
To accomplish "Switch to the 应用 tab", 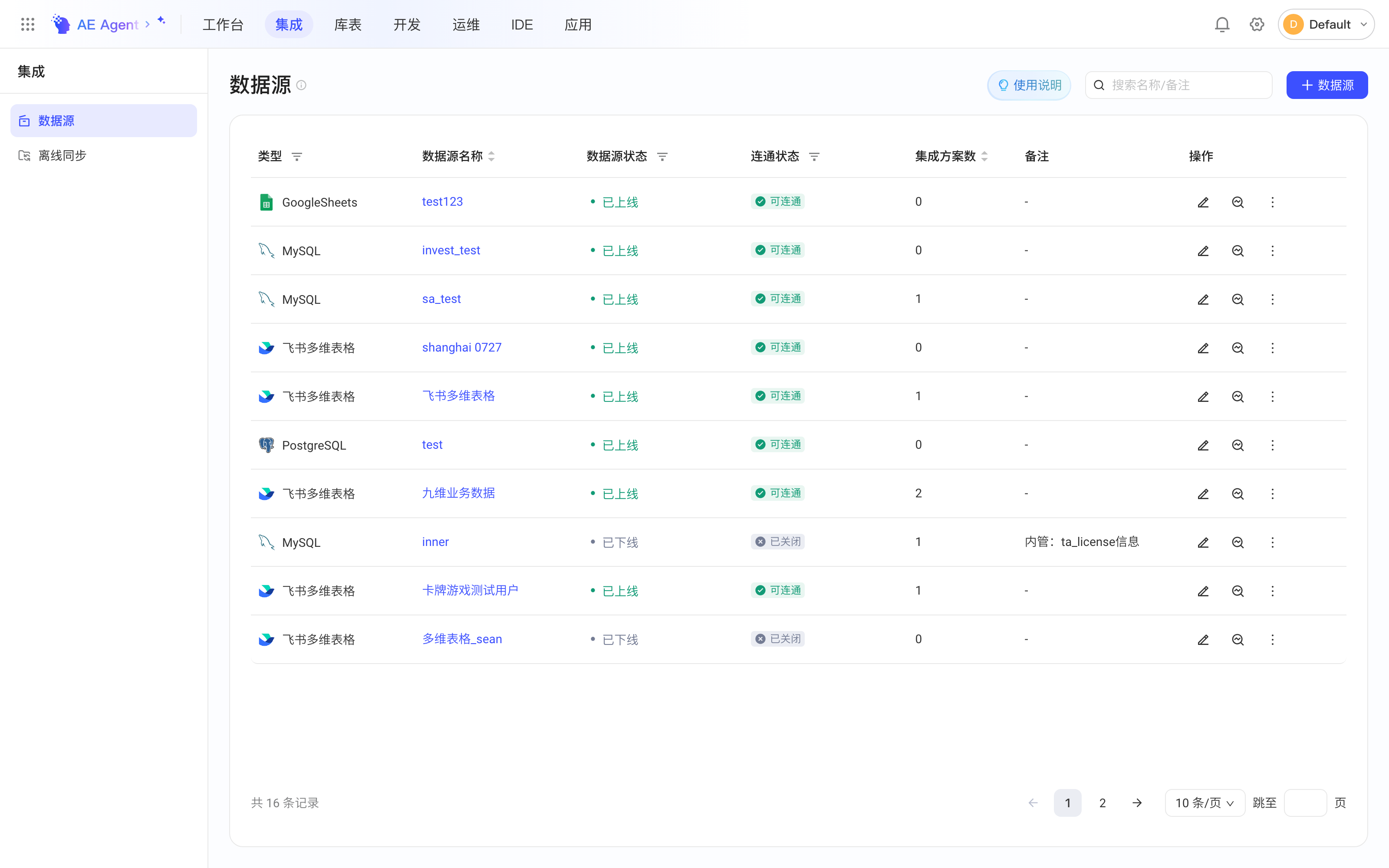I will (578, 25).
